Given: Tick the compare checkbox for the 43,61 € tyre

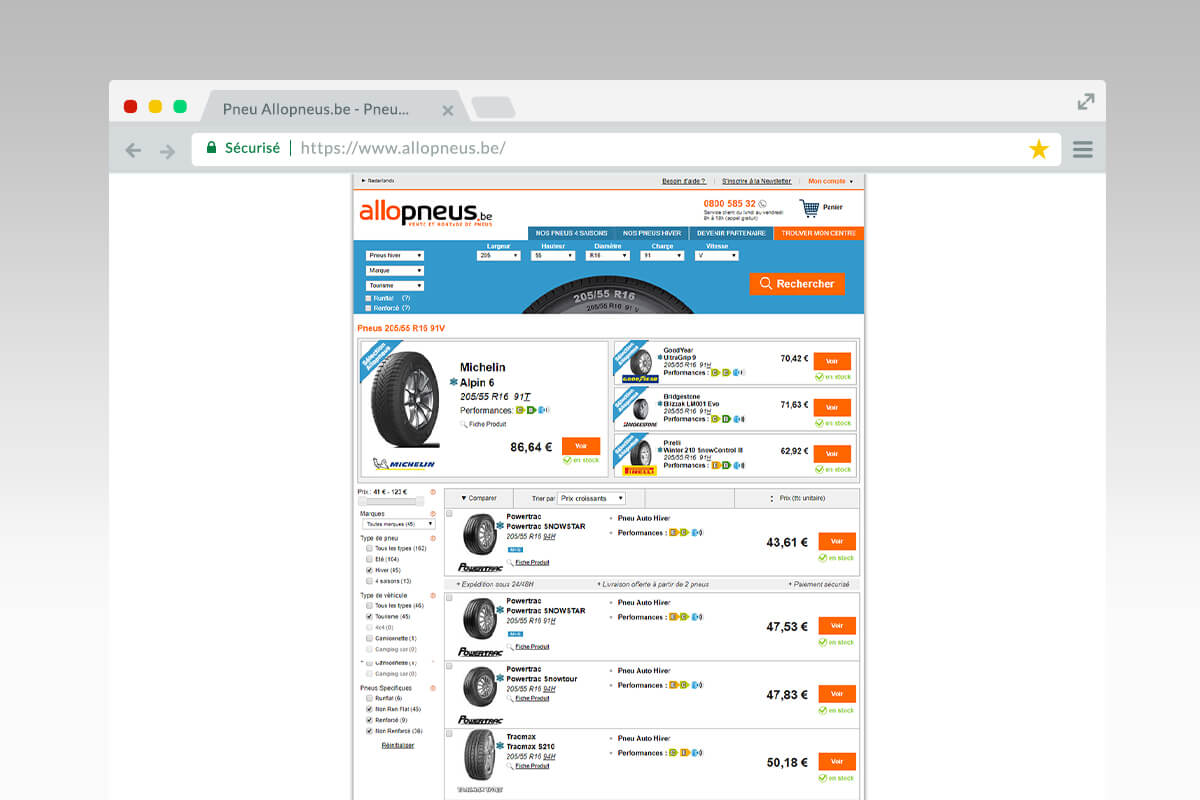Looking at the screenshot, I should point(449,514).
